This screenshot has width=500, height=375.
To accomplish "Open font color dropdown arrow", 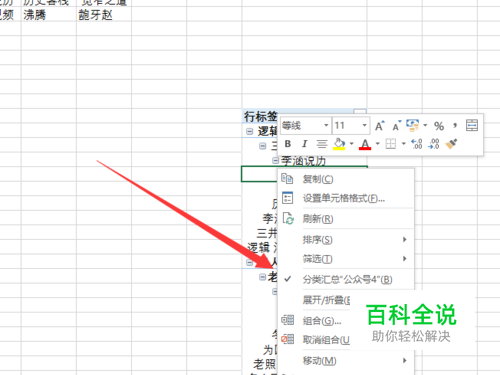I will coord(377,144).
